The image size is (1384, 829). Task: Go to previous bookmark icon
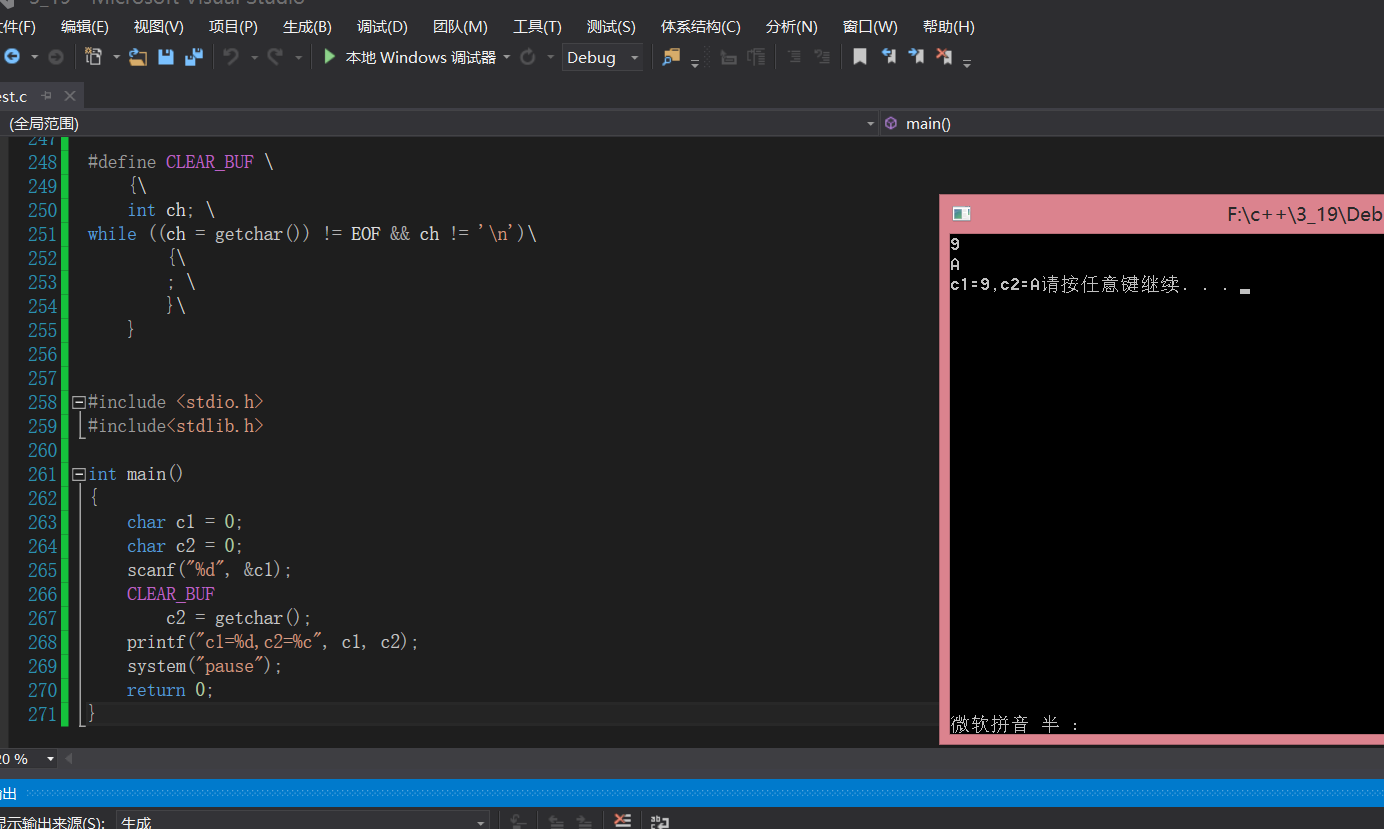click(888, 57)
